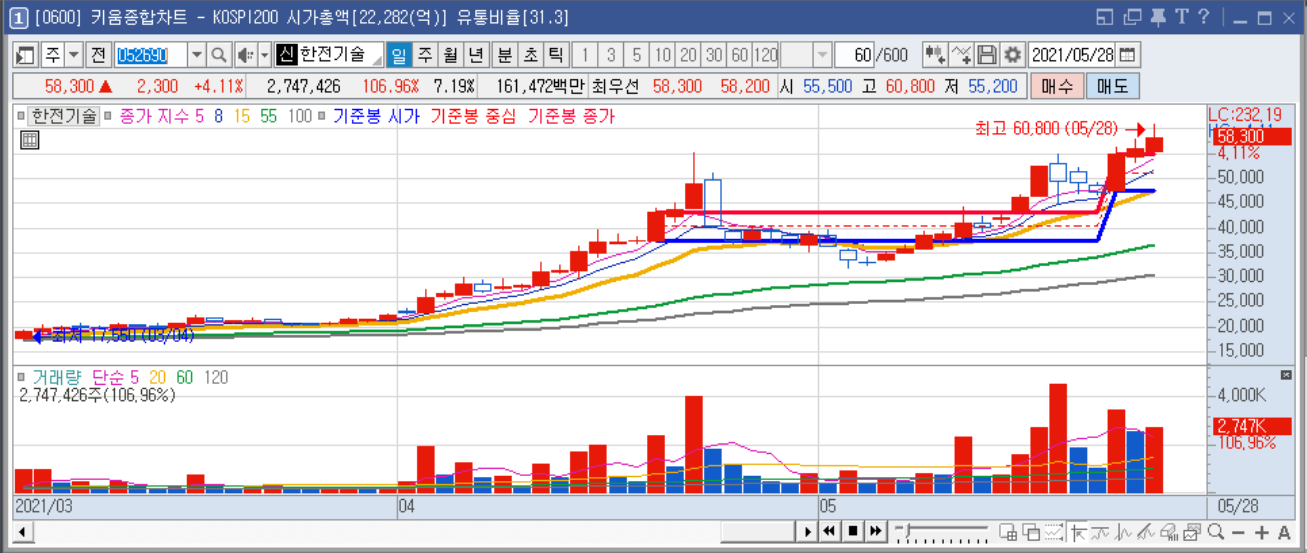Select the 20 interval button

[x=688, y=54]
